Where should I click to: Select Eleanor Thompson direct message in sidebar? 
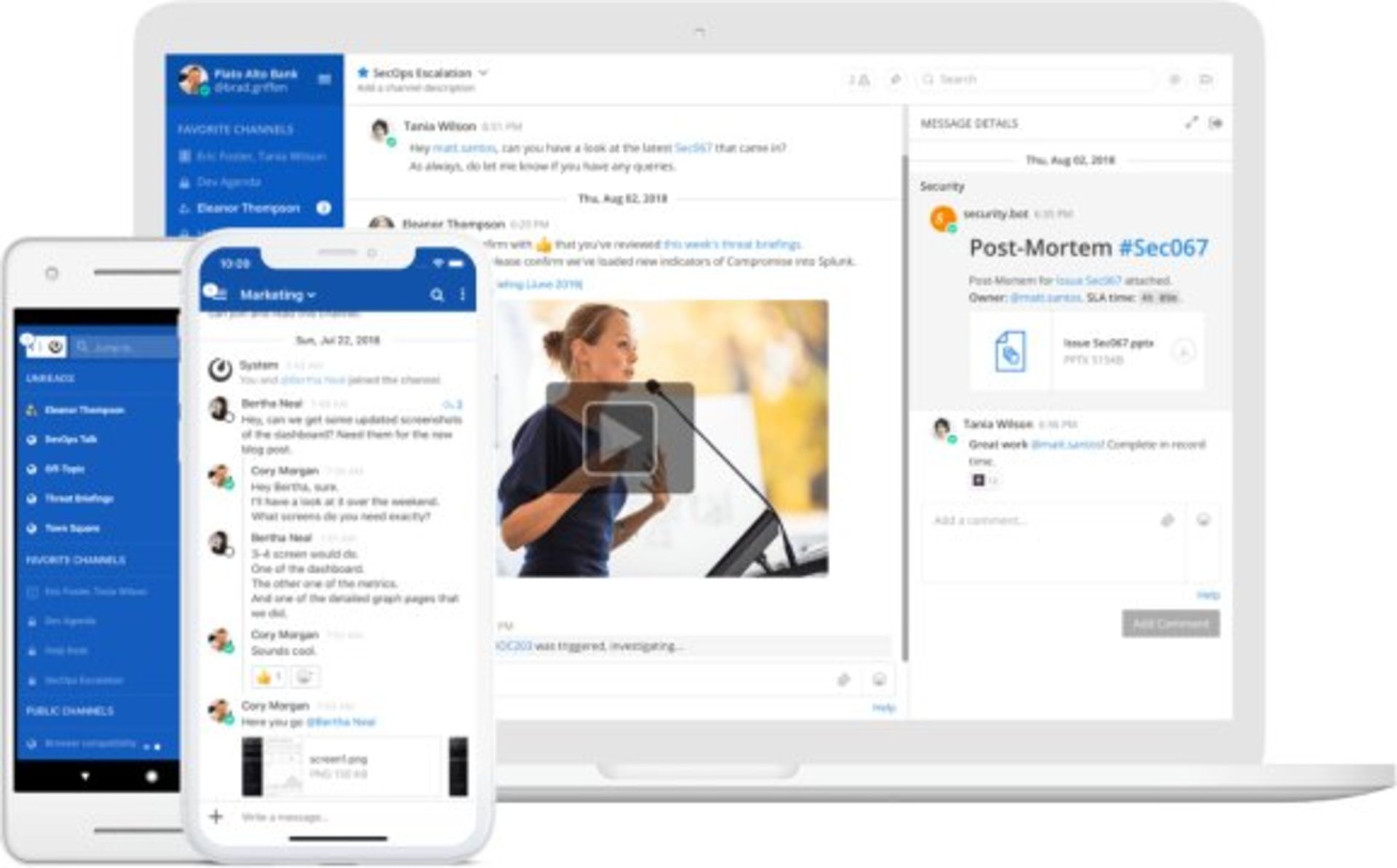tap(248, 208)
